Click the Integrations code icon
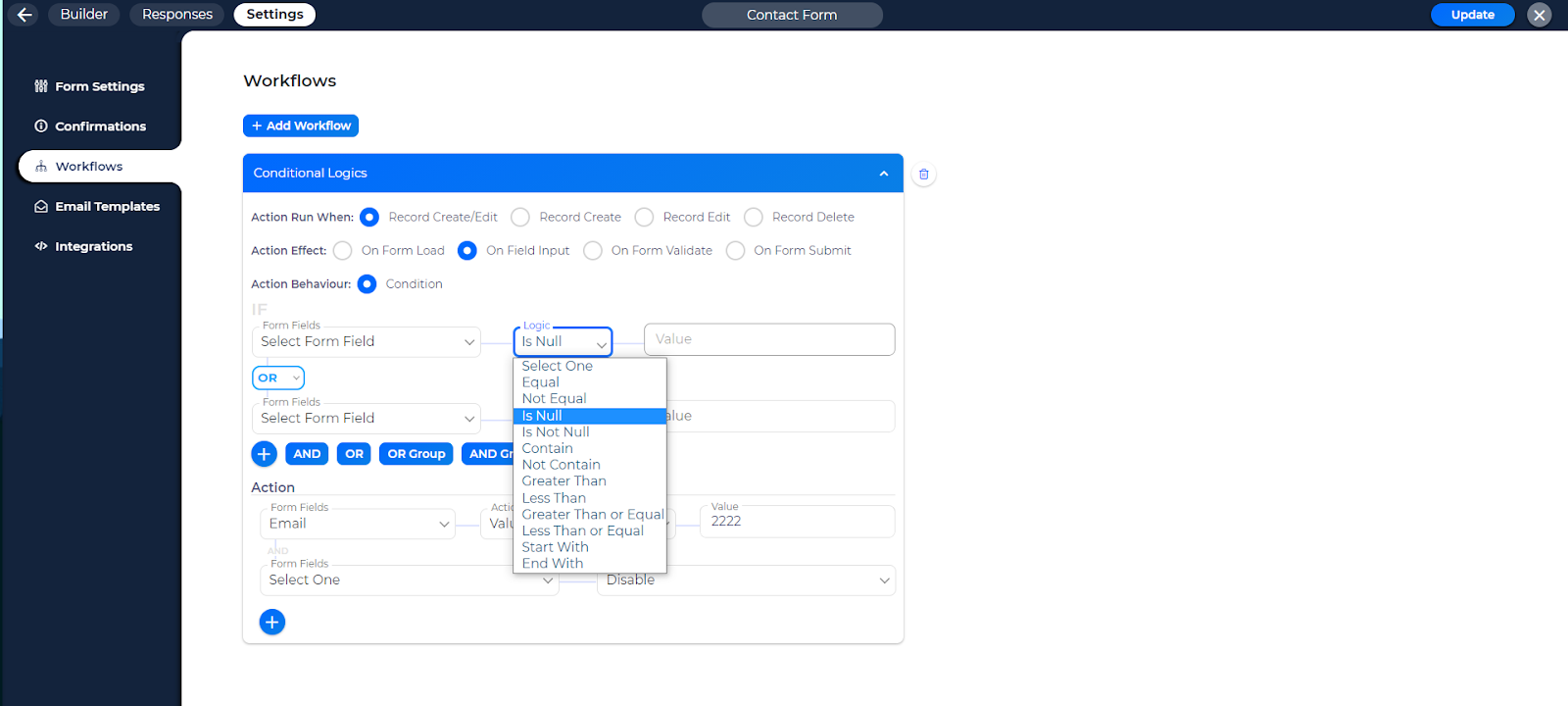 click(41, 246)
